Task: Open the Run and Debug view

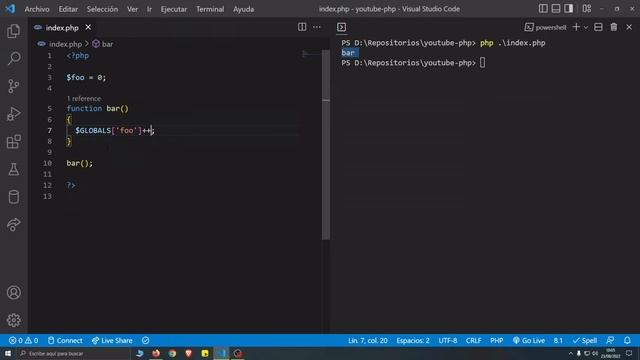Action: tap(13, 114)
